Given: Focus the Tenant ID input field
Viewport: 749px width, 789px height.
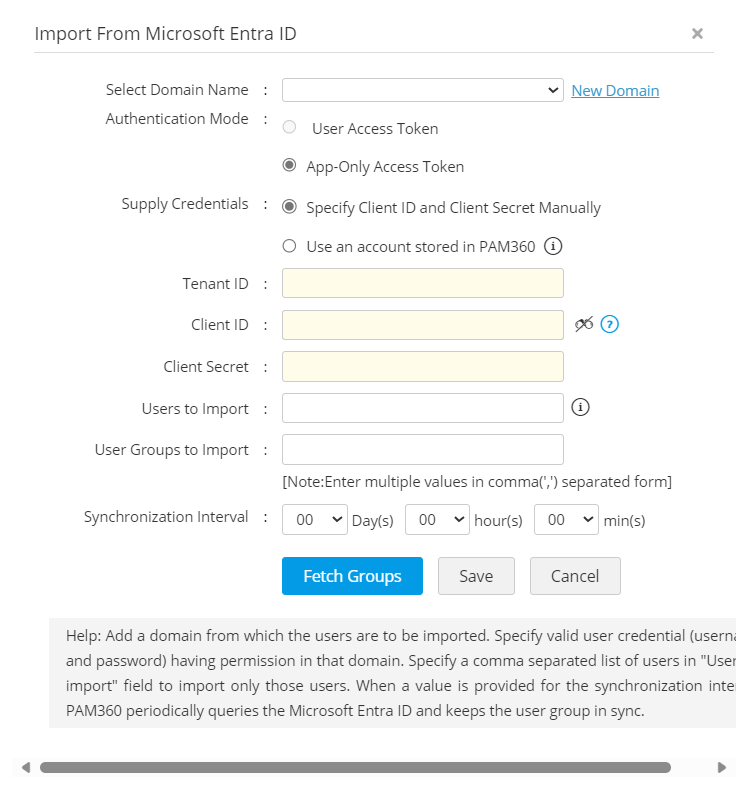Looking at the screenshot, I should pyautogui.click(x=423, y=283).
